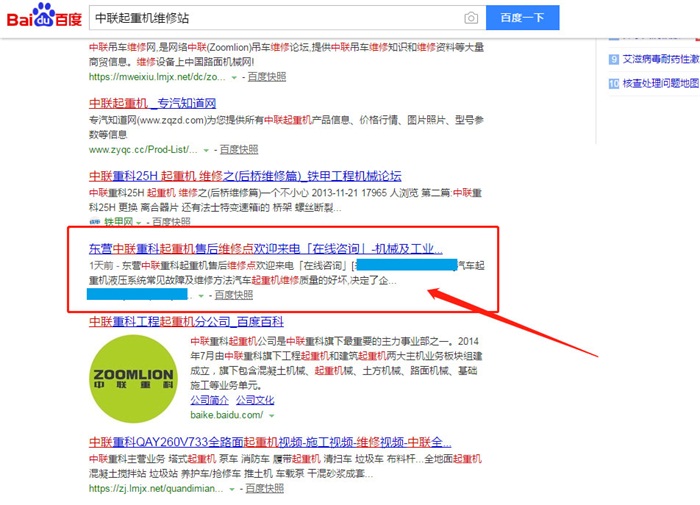The image size is (700, 505).
Task: Click the 百度一下 search button
Action: coord(522,18)
